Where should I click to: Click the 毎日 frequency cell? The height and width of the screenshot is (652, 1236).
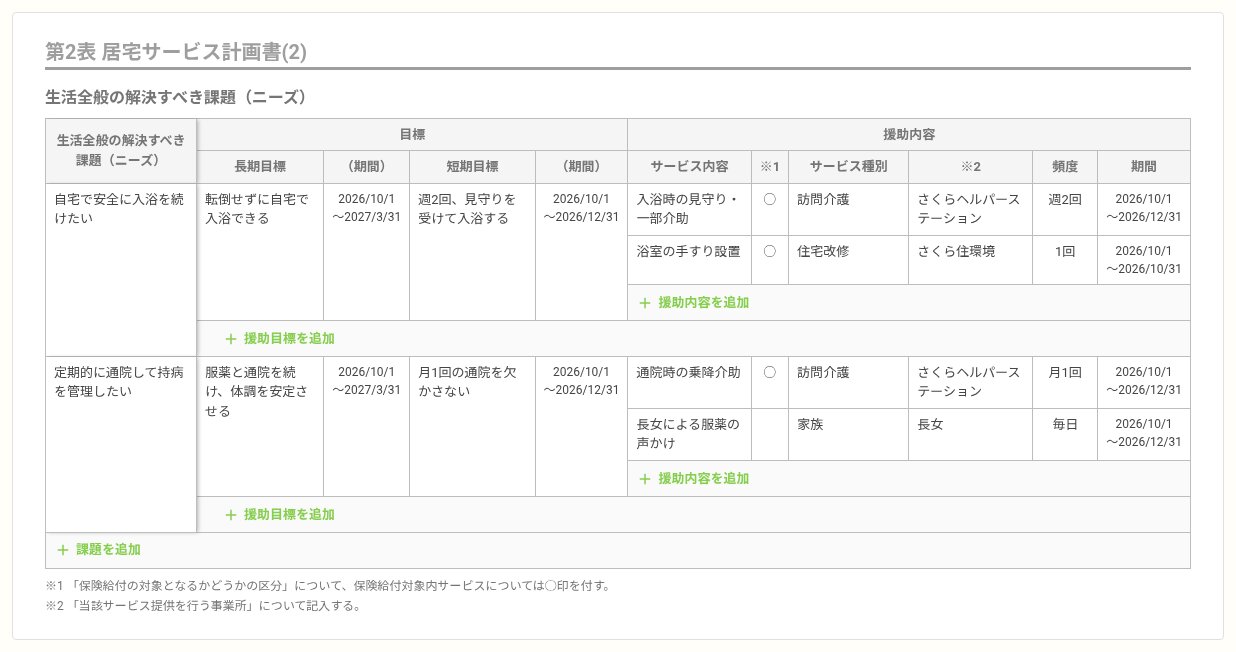(x=1065, y=434)
